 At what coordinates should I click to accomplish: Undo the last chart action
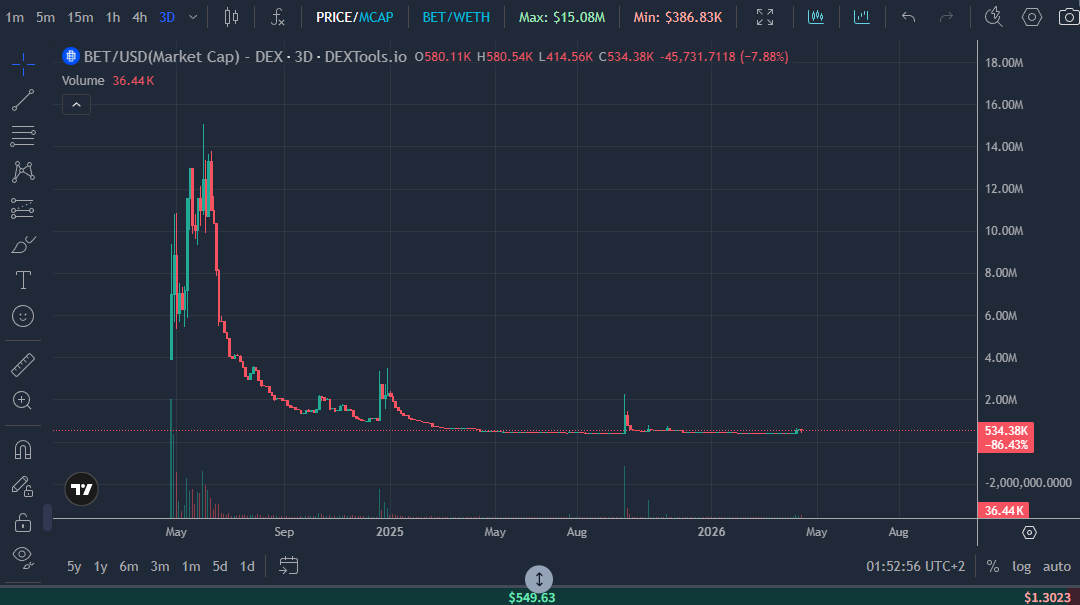point(908,17)
